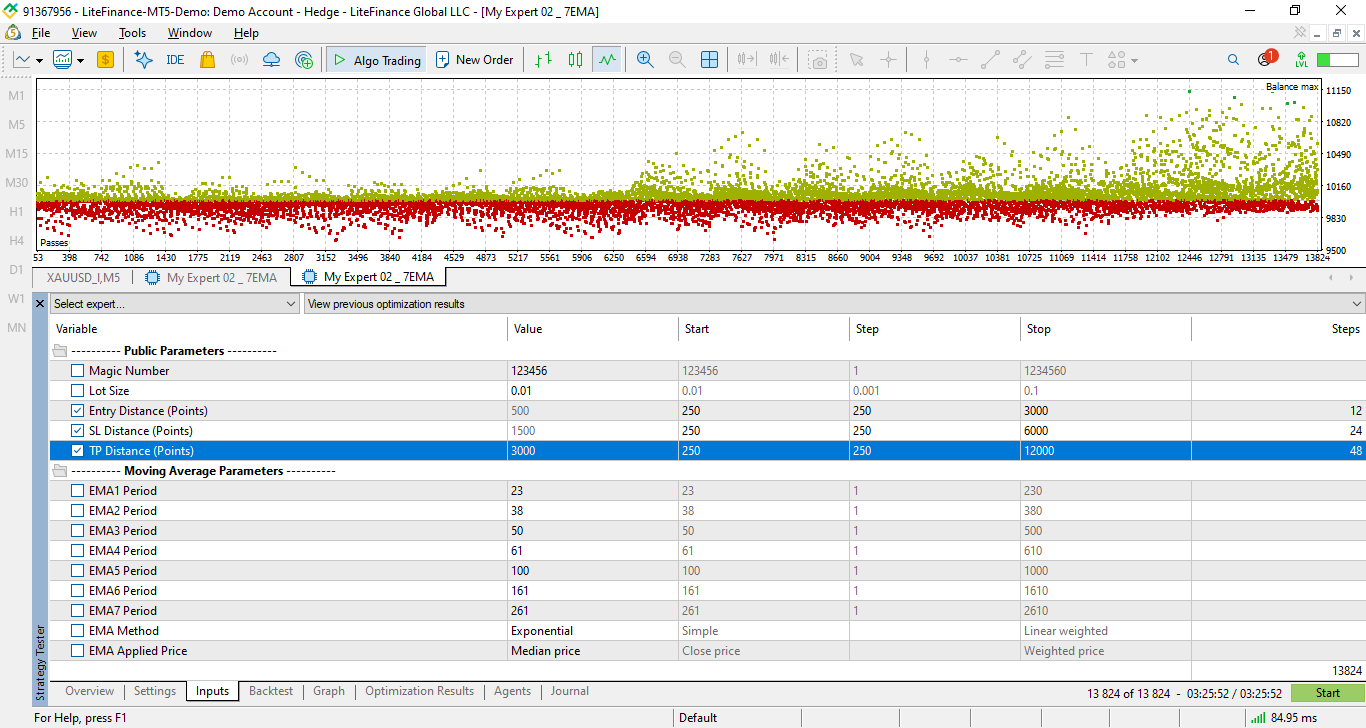Tick the EMA Method checkbox
This screenshot has height=728, width=1366.
pos(78,631)
